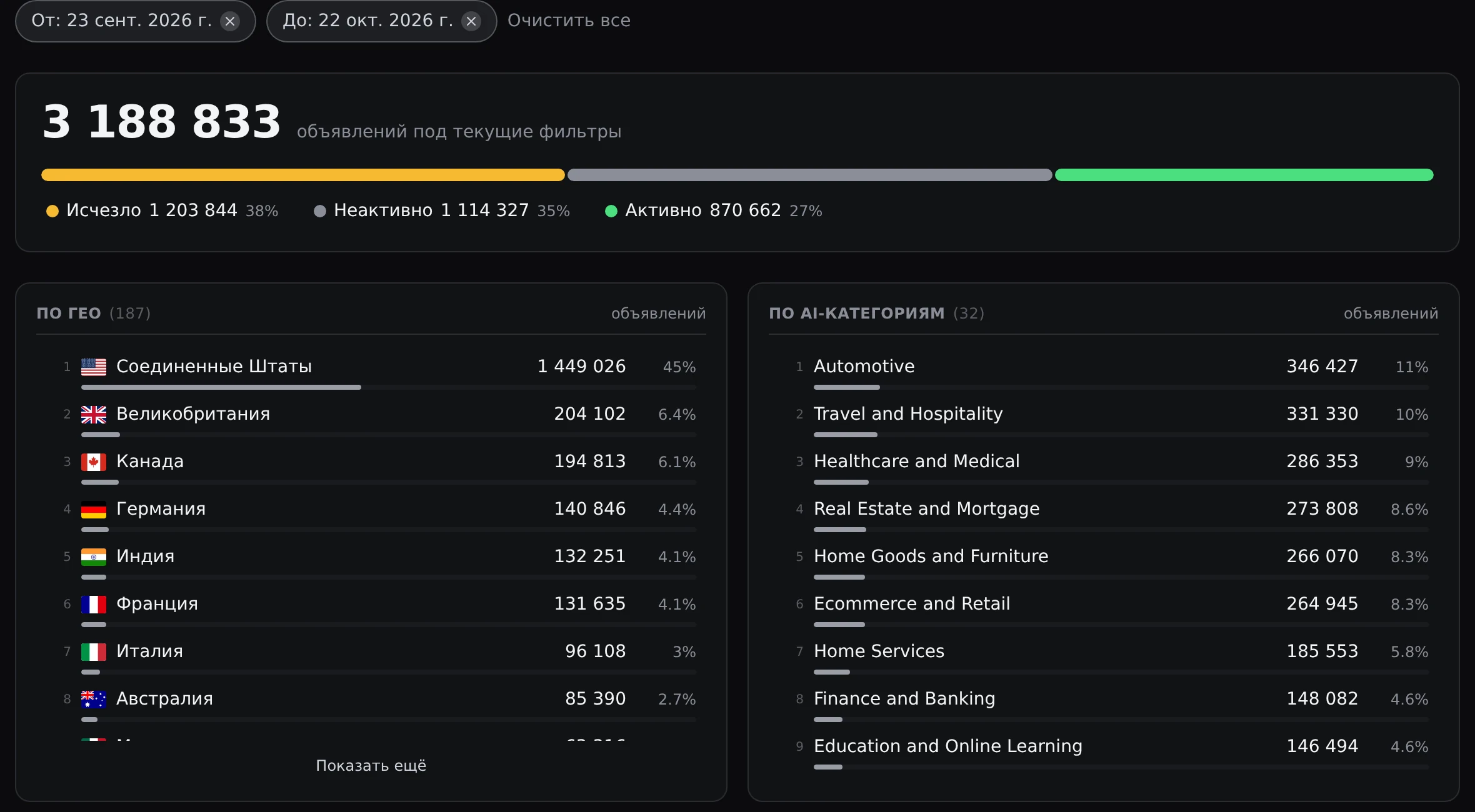Click the yellow 'Исчезло' progress segment
This screenshot has width=1475, height=812.
click(x=303, y=175)
